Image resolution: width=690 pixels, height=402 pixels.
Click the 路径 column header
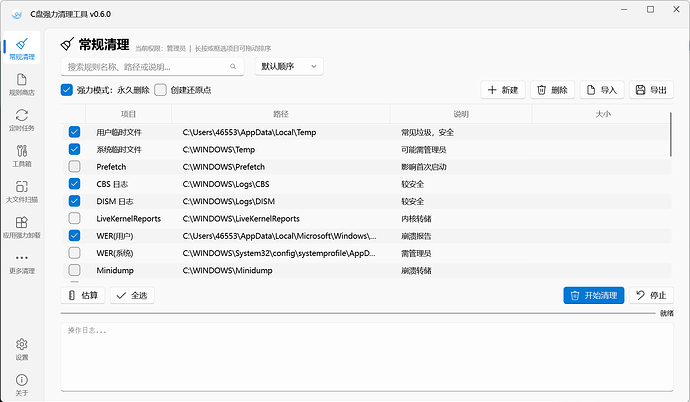coord(281,114)
